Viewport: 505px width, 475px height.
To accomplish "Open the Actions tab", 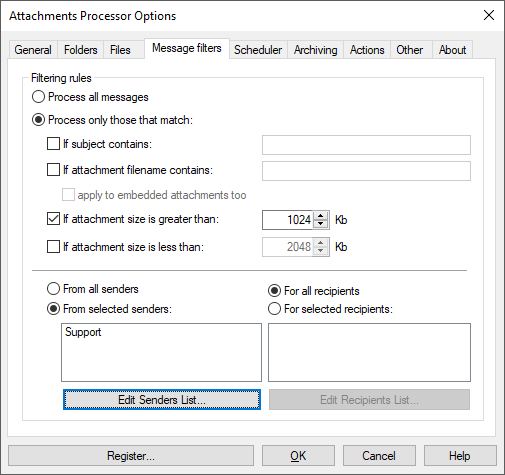I will 367,50.
